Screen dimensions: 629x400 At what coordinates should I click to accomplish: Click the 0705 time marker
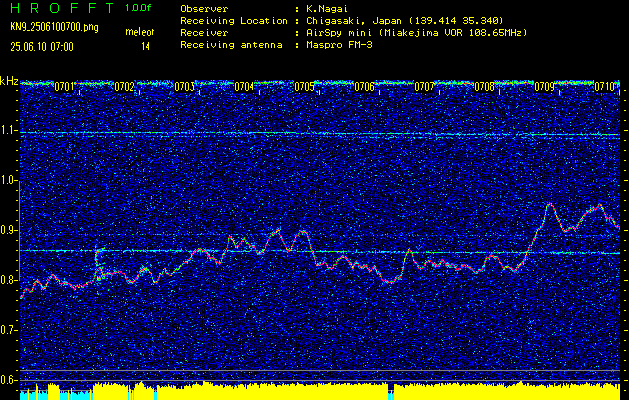[x=304, y=87]
